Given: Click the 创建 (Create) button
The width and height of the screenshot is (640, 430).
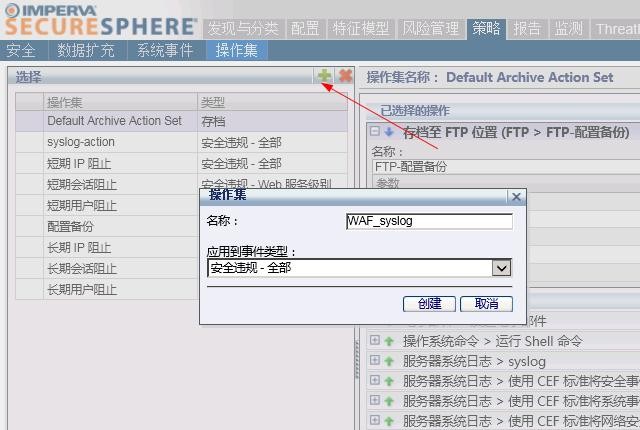Looking at the screenshot, I should point(429,304).
